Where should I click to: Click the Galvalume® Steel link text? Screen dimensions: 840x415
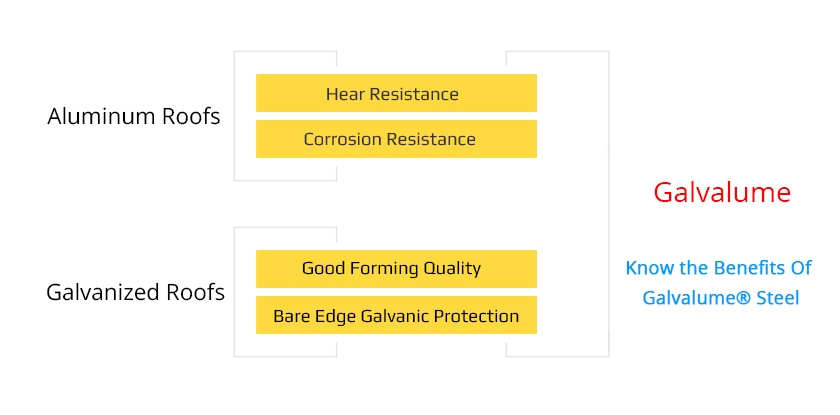pyautogui.click(x=720, y=298)
